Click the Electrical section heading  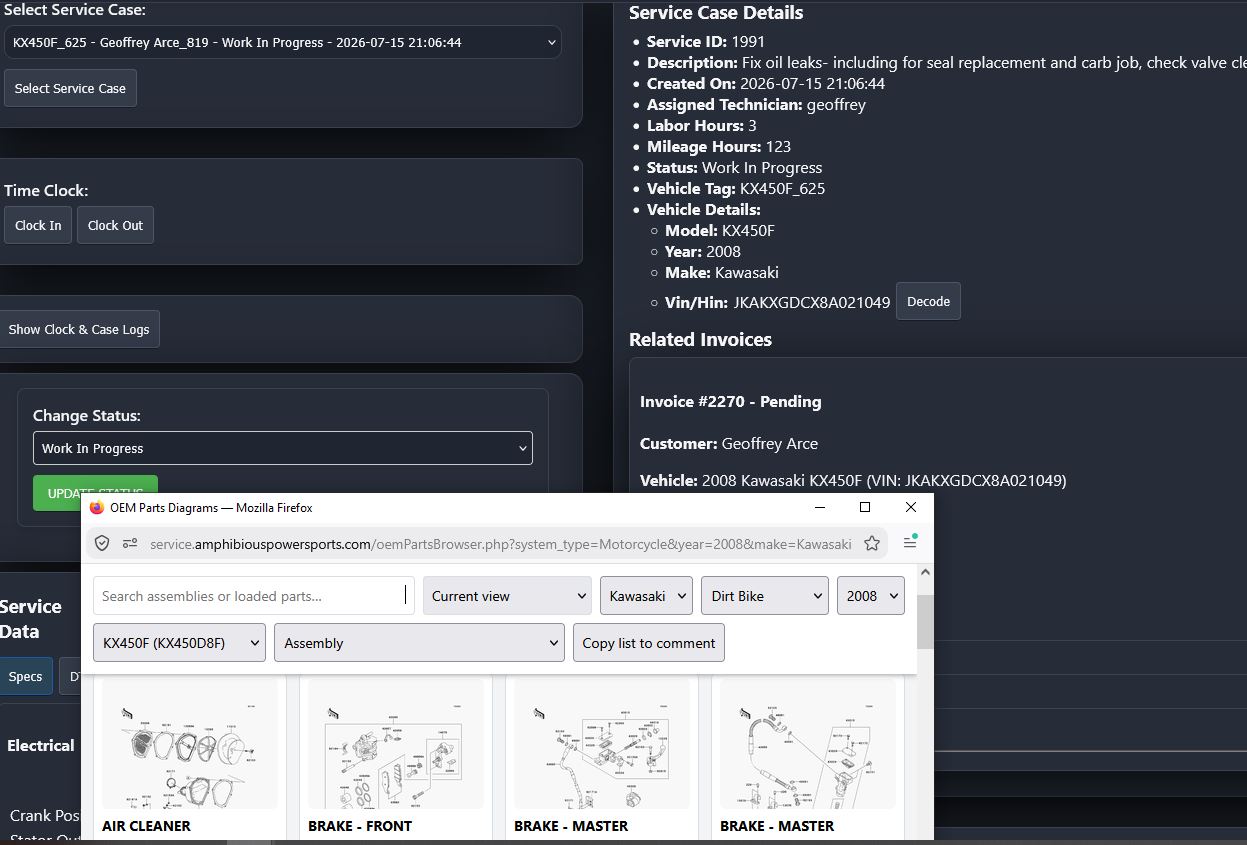(41, 745)
